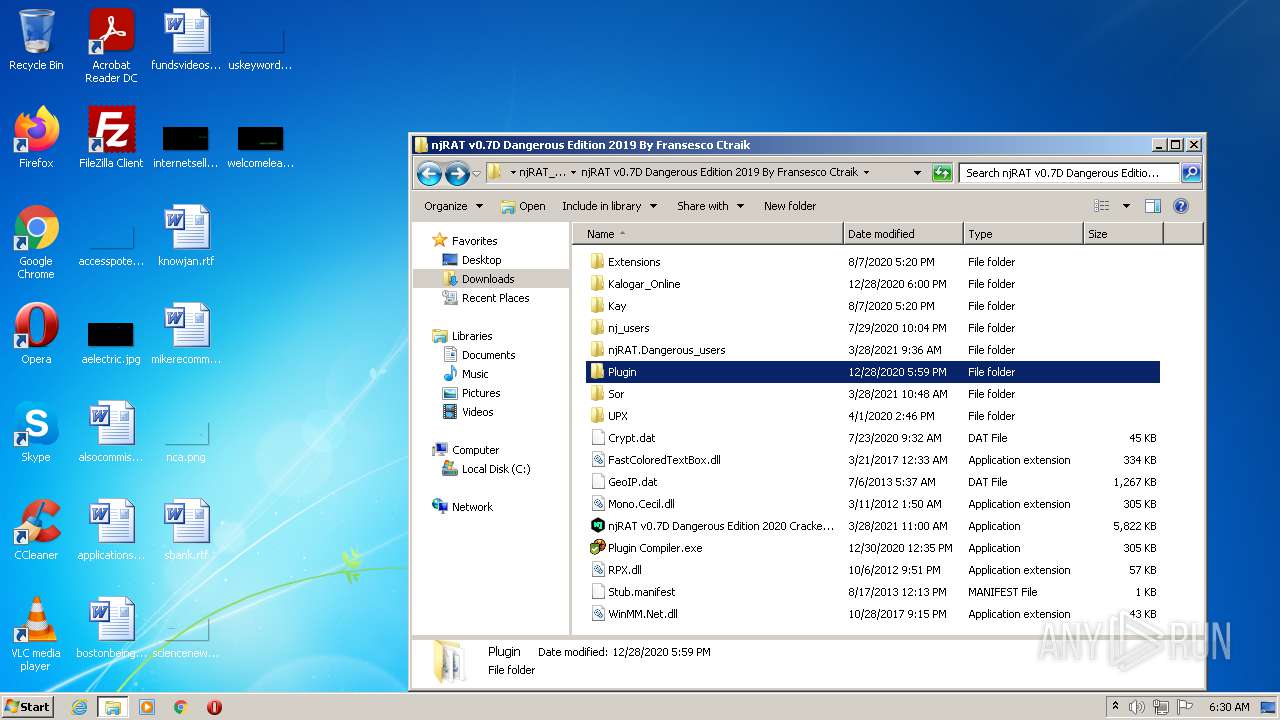Click the search magnifier icon

[1191, 173]
